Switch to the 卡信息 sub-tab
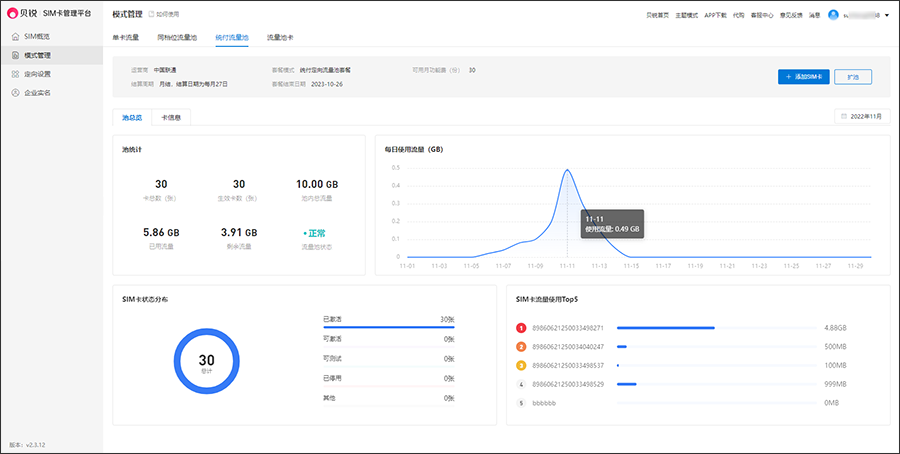Image resolution: width=900 pixels, height=454 pixels. (171, 117)
